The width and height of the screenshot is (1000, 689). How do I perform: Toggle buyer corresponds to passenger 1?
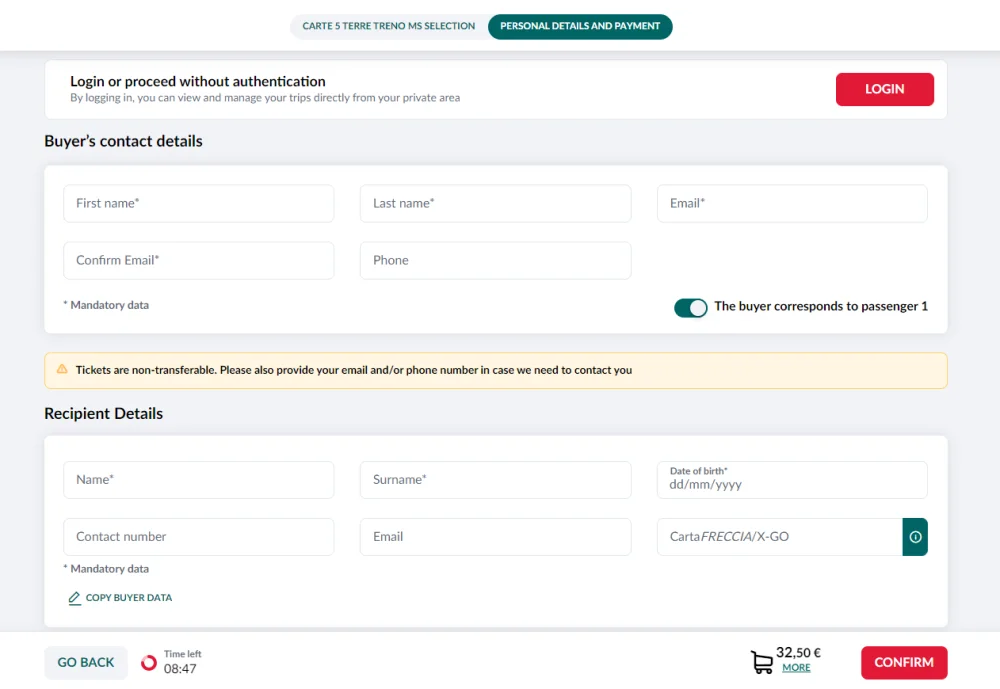[x=690, y=307]
